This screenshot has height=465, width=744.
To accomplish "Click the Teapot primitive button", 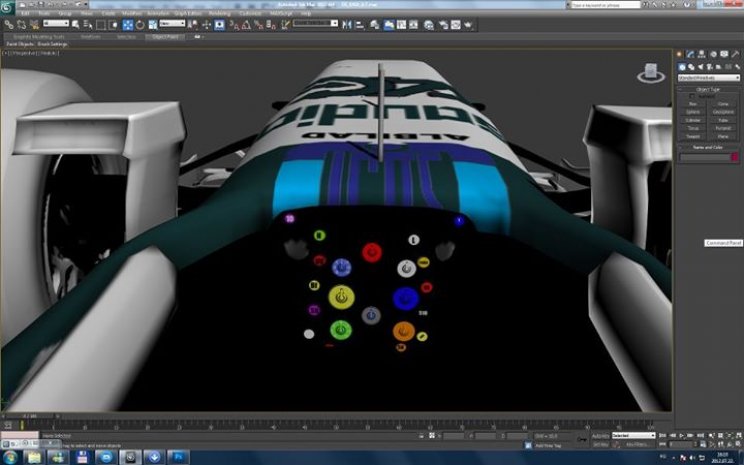I will [693, 137].
